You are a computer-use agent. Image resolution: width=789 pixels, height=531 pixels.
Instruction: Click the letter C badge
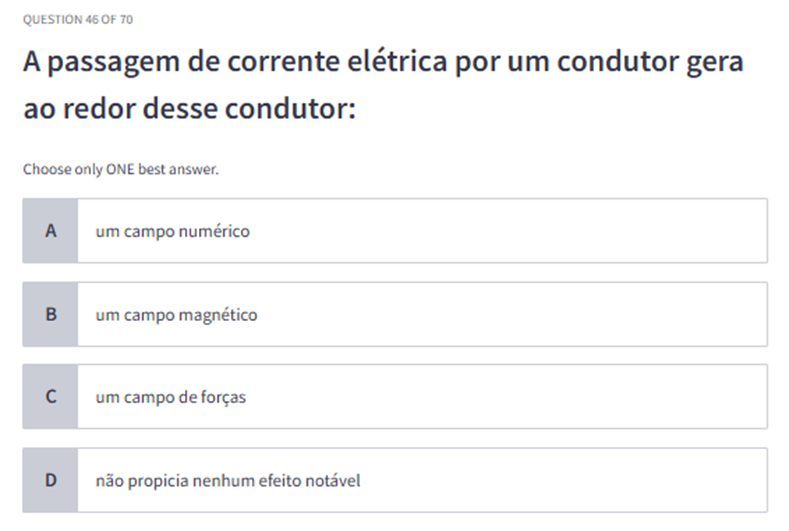point(50,397)
